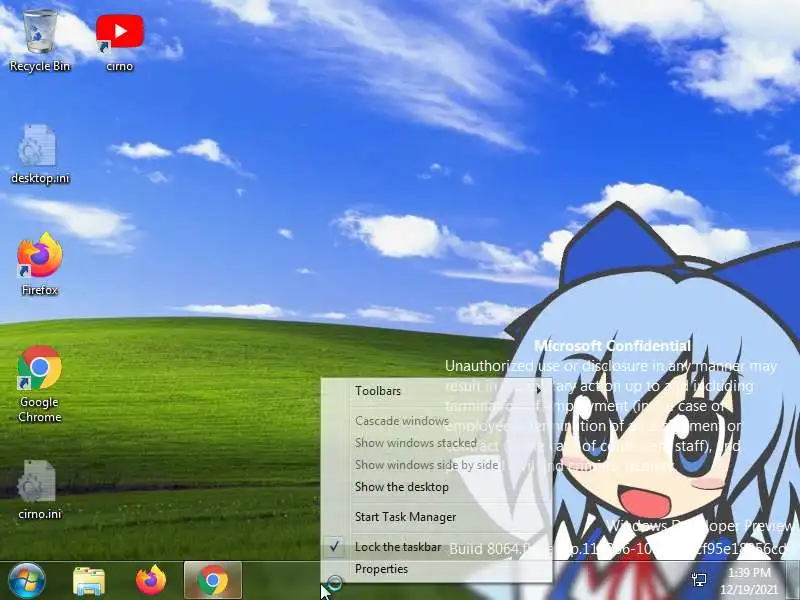Open the network tray icon
The height and width of the screenshot is (600, 800).
click(699, 580)
